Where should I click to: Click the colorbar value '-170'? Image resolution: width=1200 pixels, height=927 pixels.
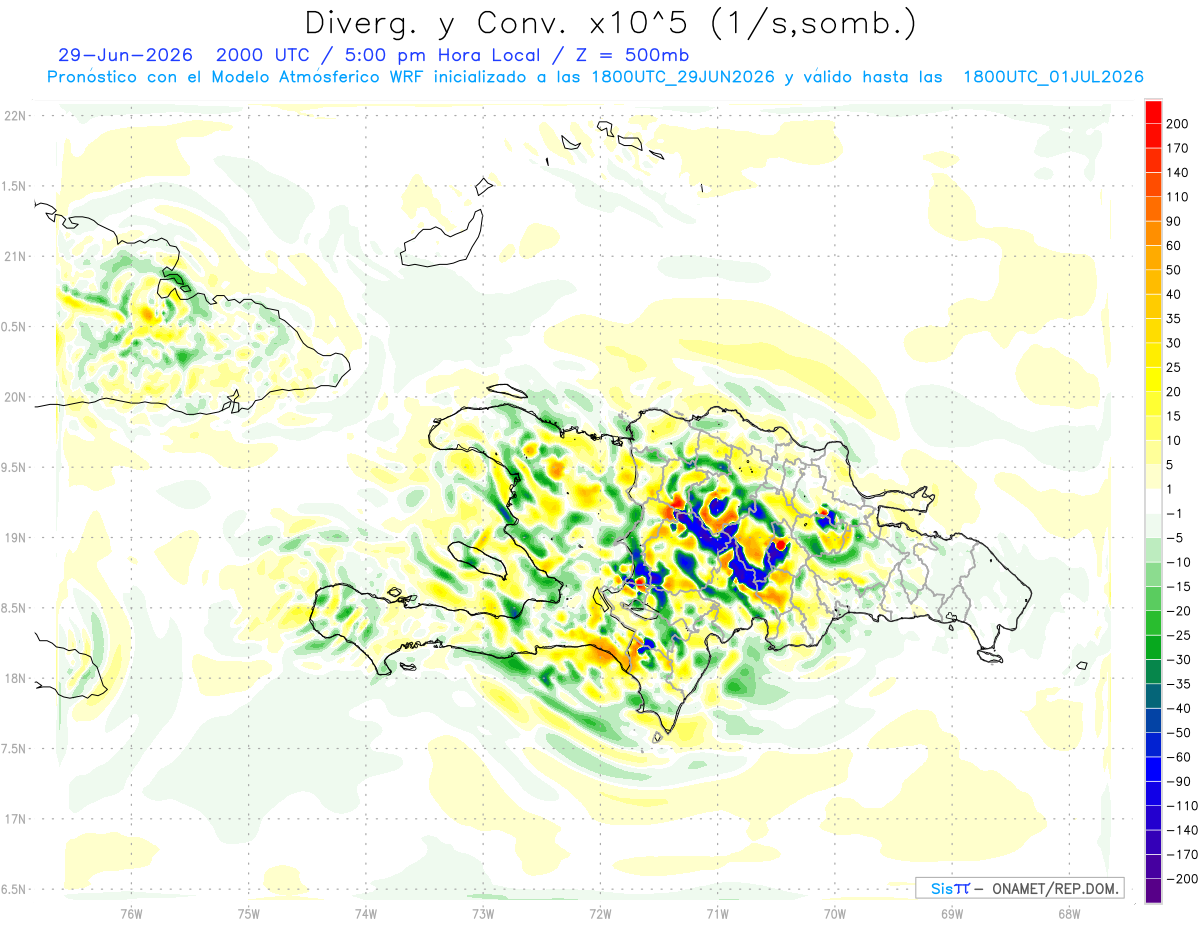[1183, 854]
